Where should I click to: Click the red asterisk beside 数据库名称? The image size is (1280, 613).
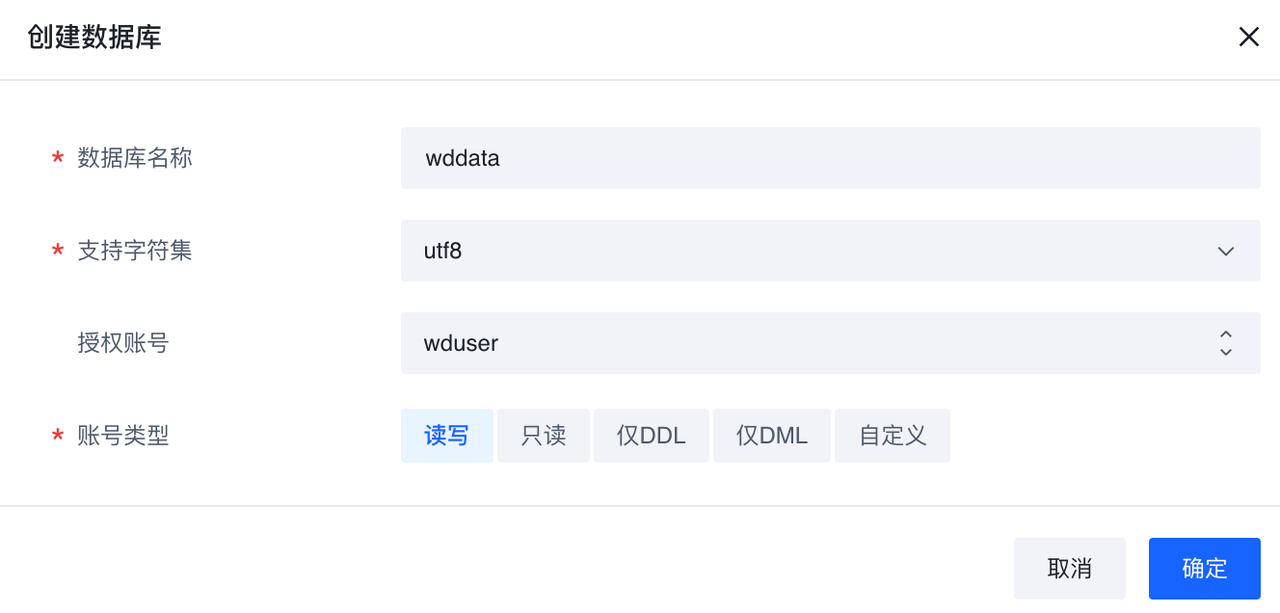[58, 159]
